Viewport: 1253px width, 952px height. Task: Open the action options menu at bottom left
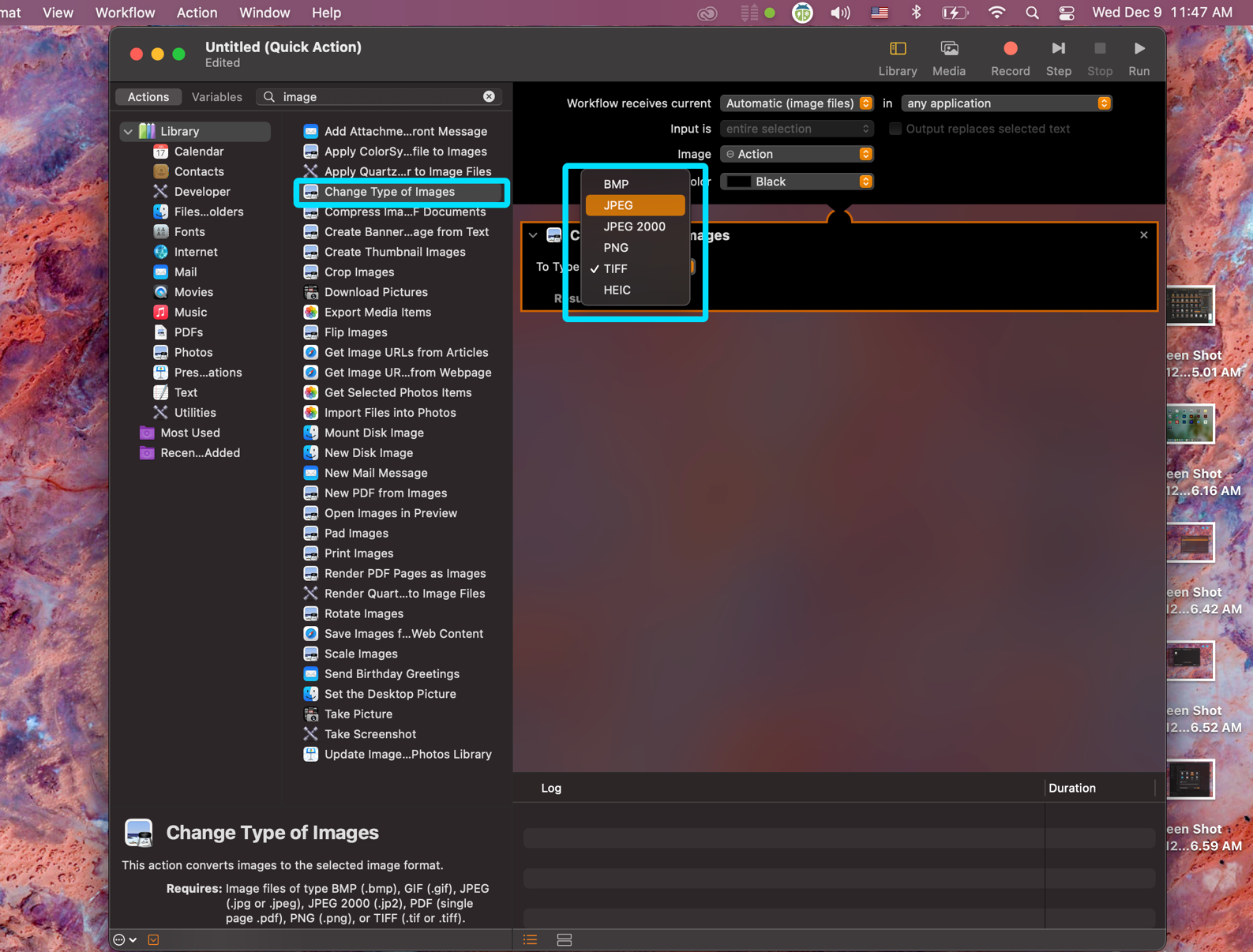125,939
